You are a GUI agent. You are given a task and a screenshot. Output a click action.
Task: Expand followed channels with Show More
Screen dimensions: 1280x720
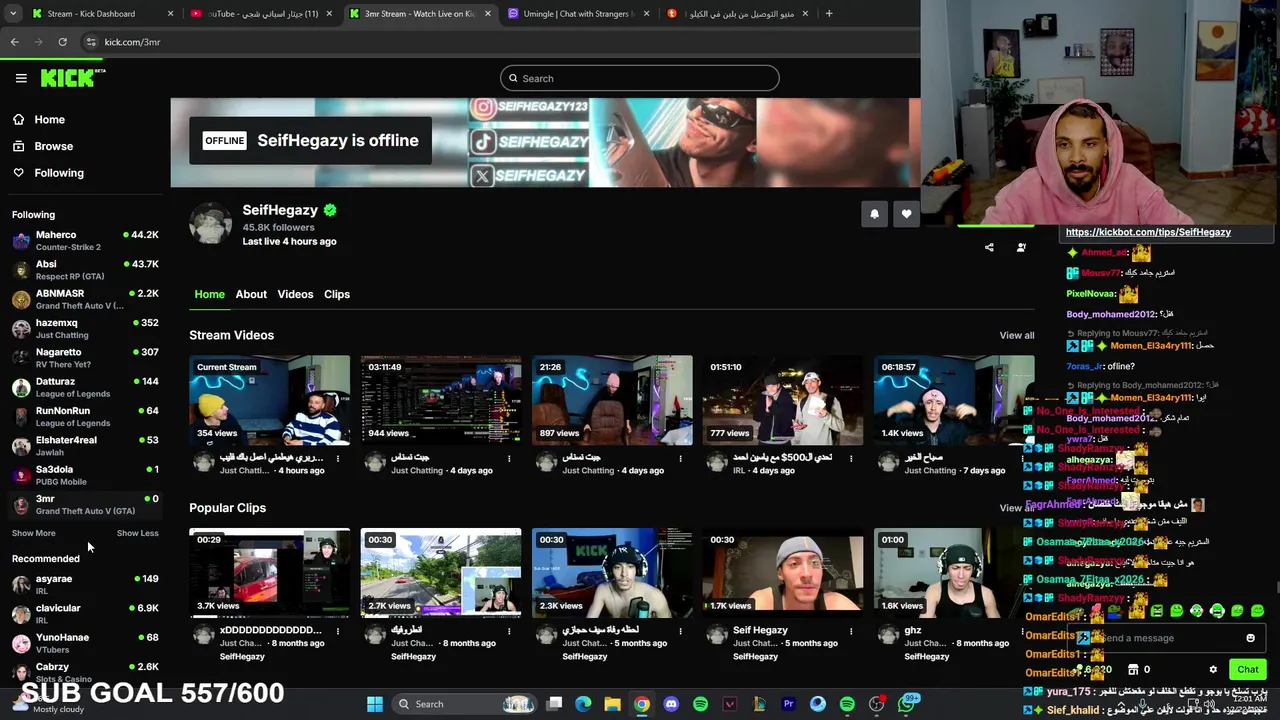pyautogui.click(x=33, y=533)
